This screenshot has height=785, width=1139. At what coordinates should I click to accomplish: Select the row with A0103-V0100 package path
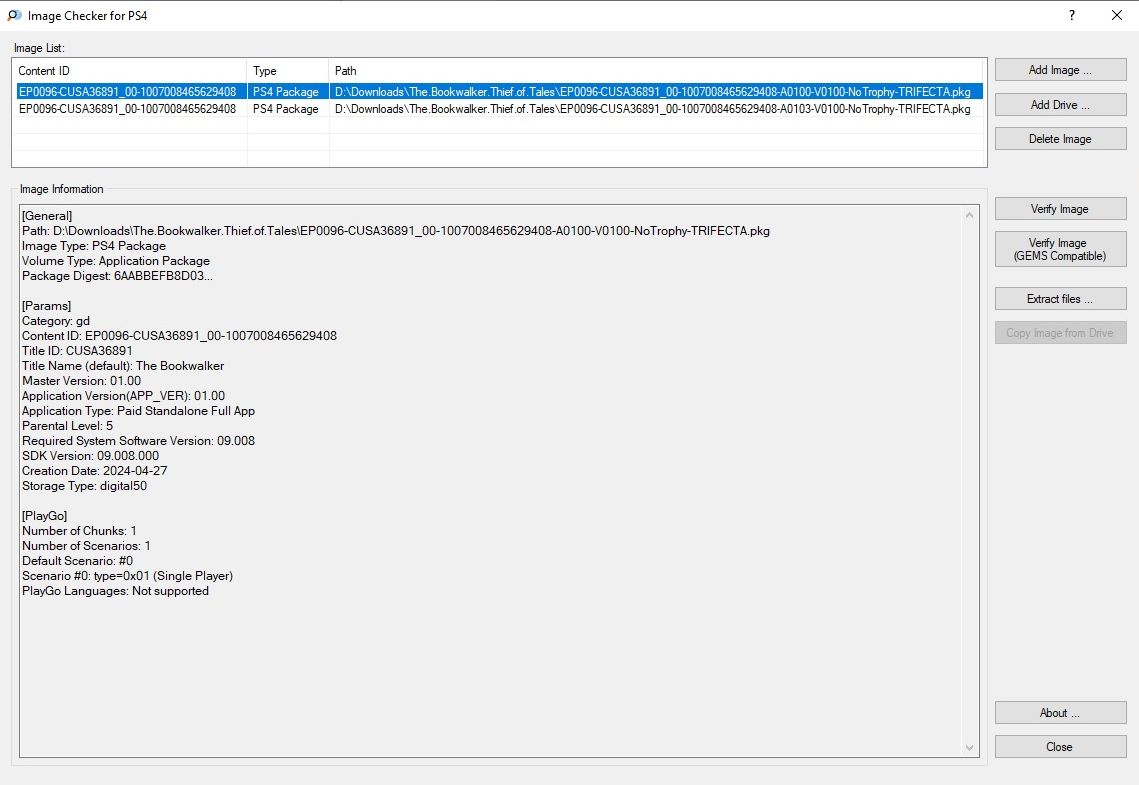pos(652,109)
